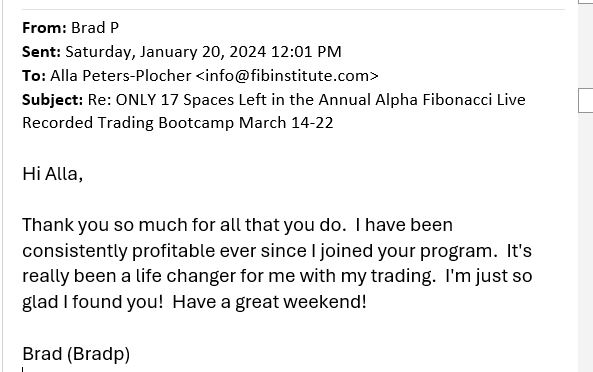Screen dimensions: 593x372
Task: Click the bold From label
Action: point(44,28)
